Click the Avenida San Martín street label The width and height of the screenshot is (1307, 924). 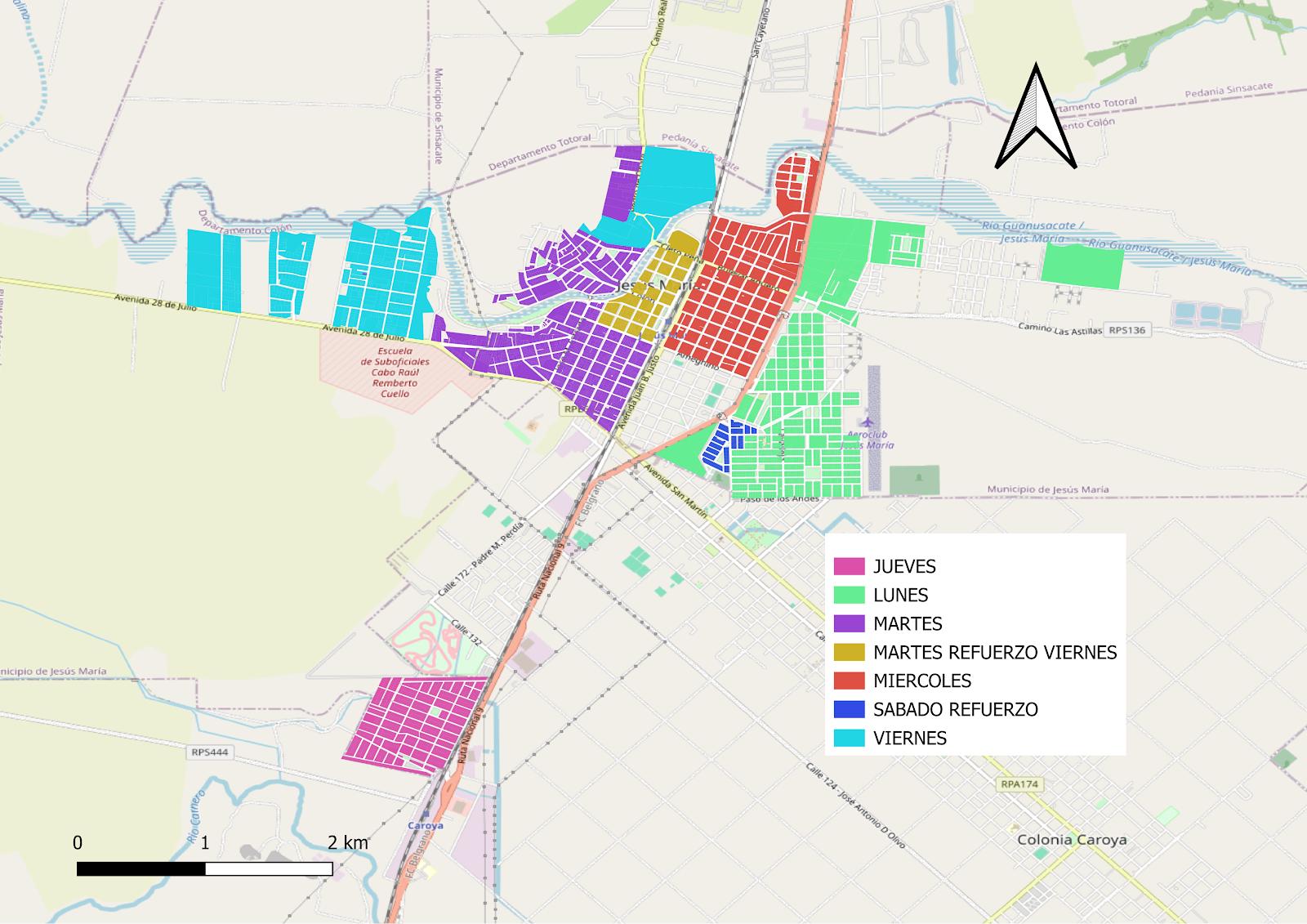[676, 490]
